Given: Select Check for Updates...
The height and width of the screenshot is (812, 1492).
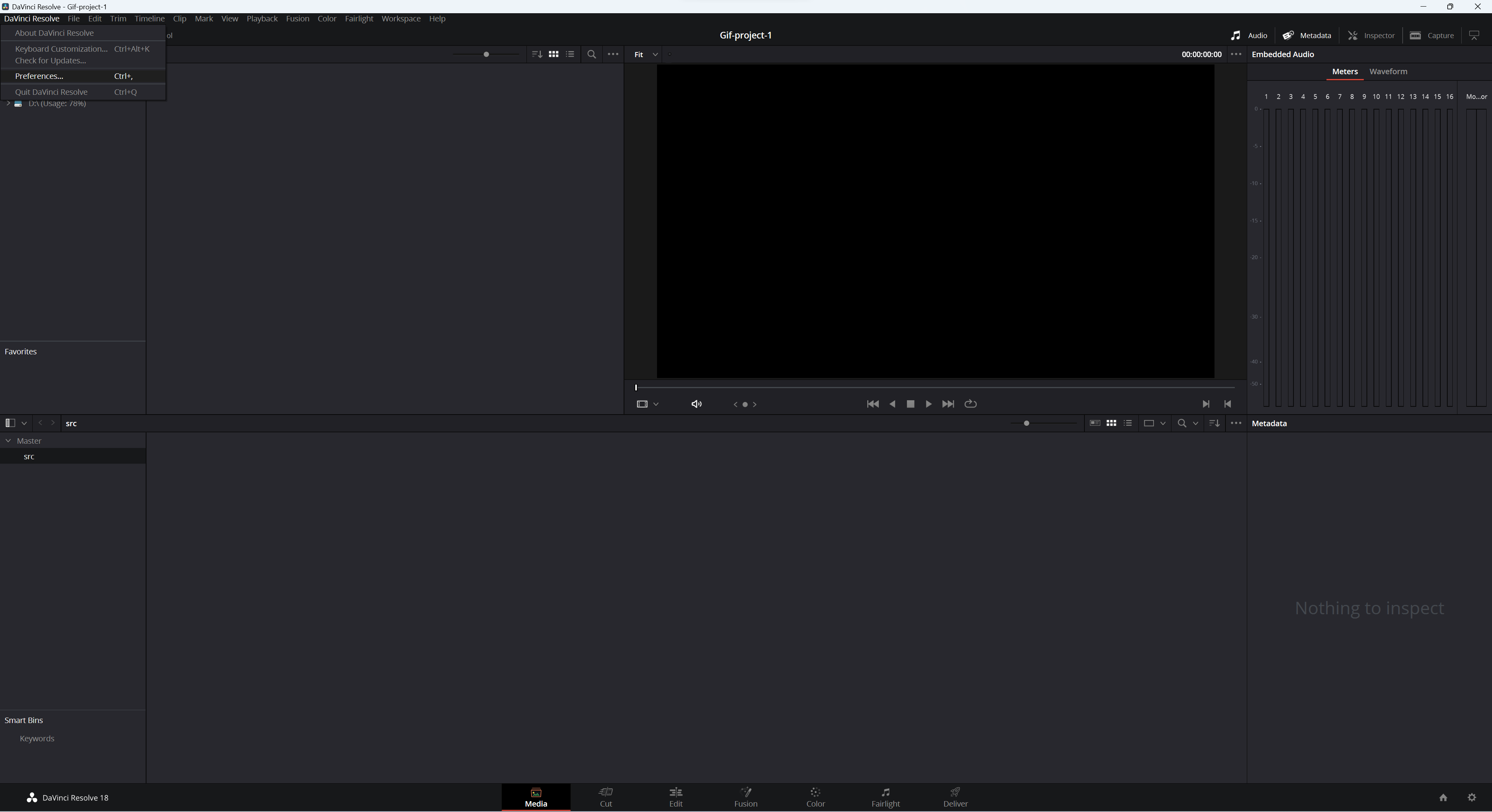Looking at the screenshot, I should (51, 61).
